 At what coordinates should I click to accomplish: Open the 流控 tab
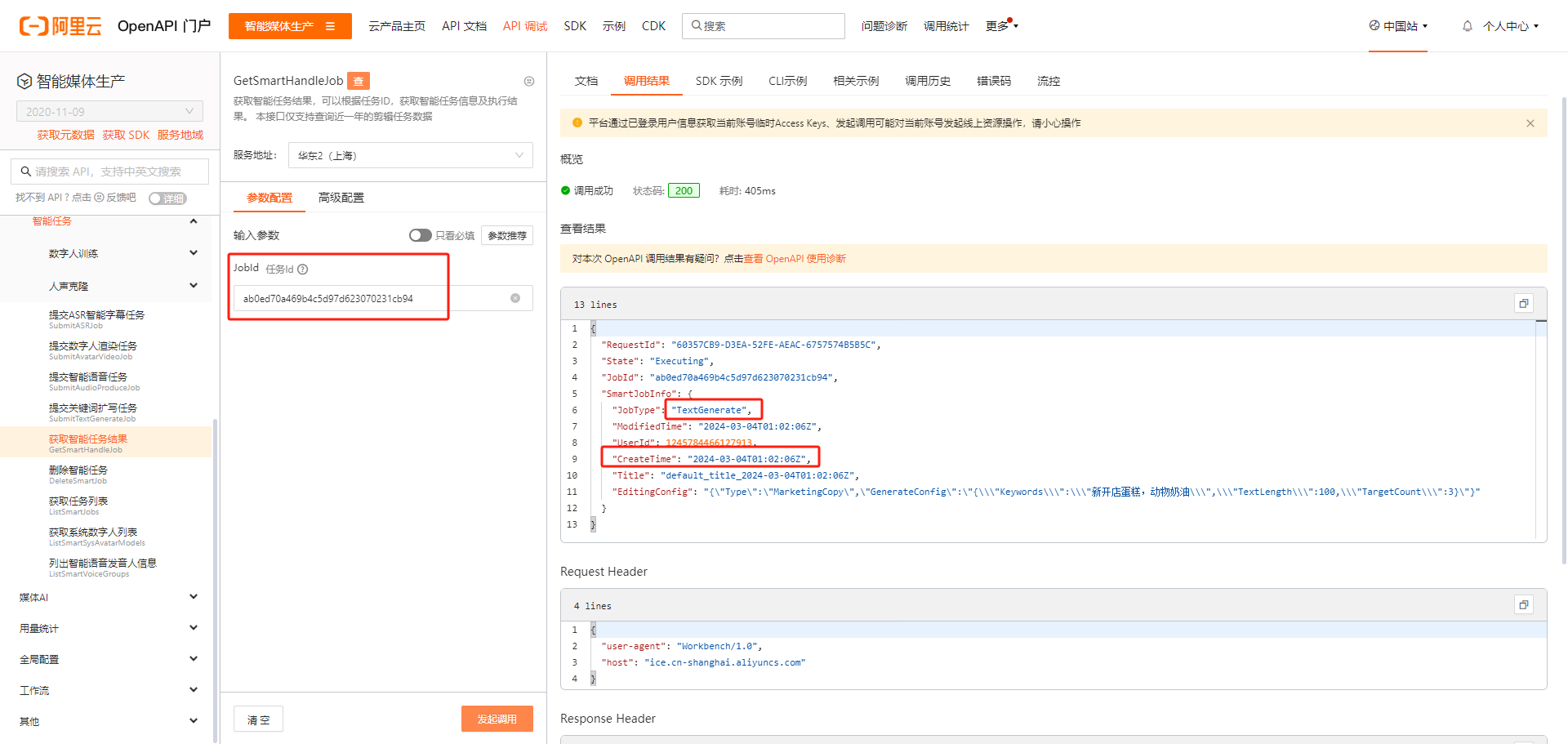click(1049, 81)
